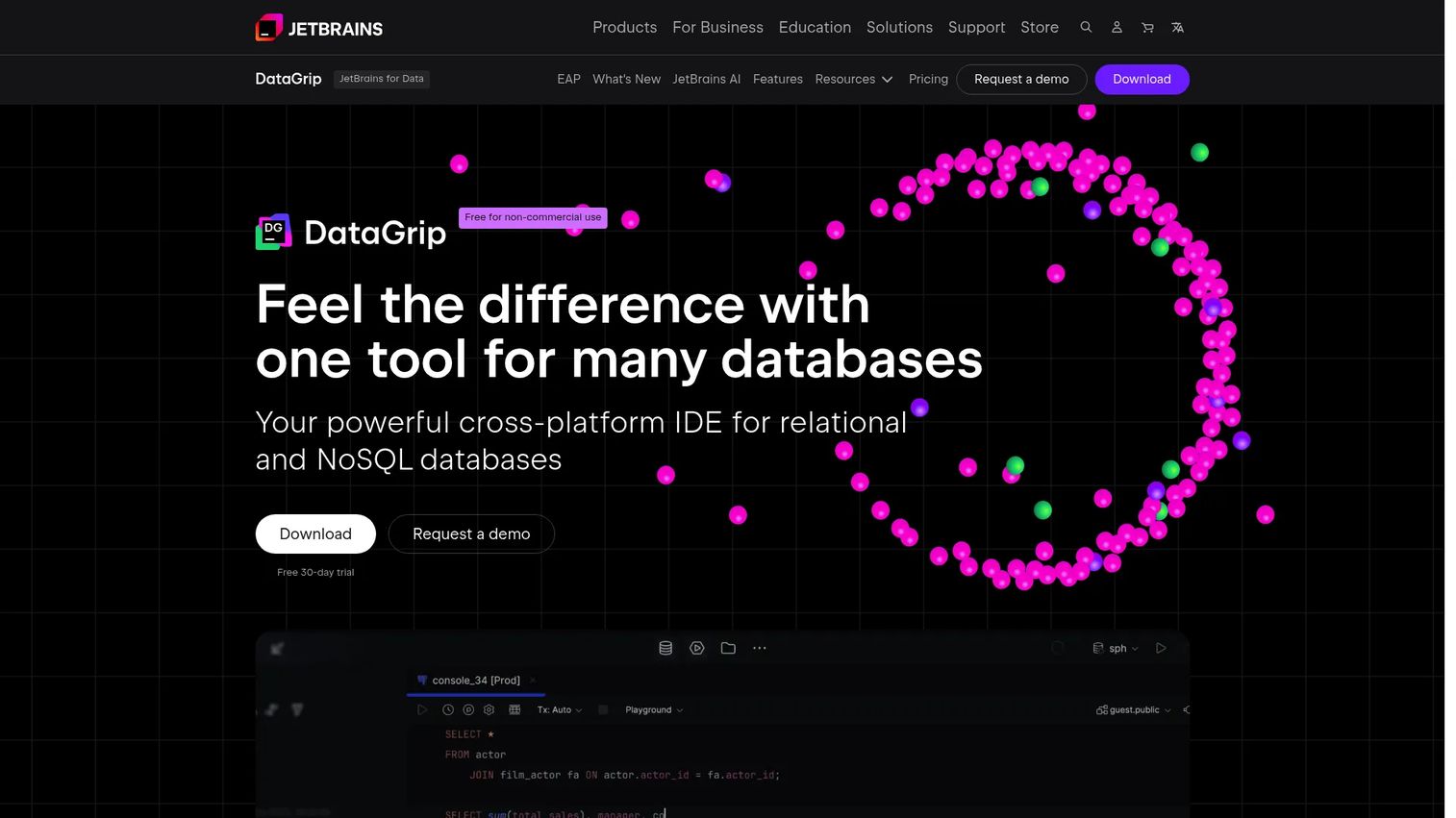Click the JetBrains logo

(318, 28)
